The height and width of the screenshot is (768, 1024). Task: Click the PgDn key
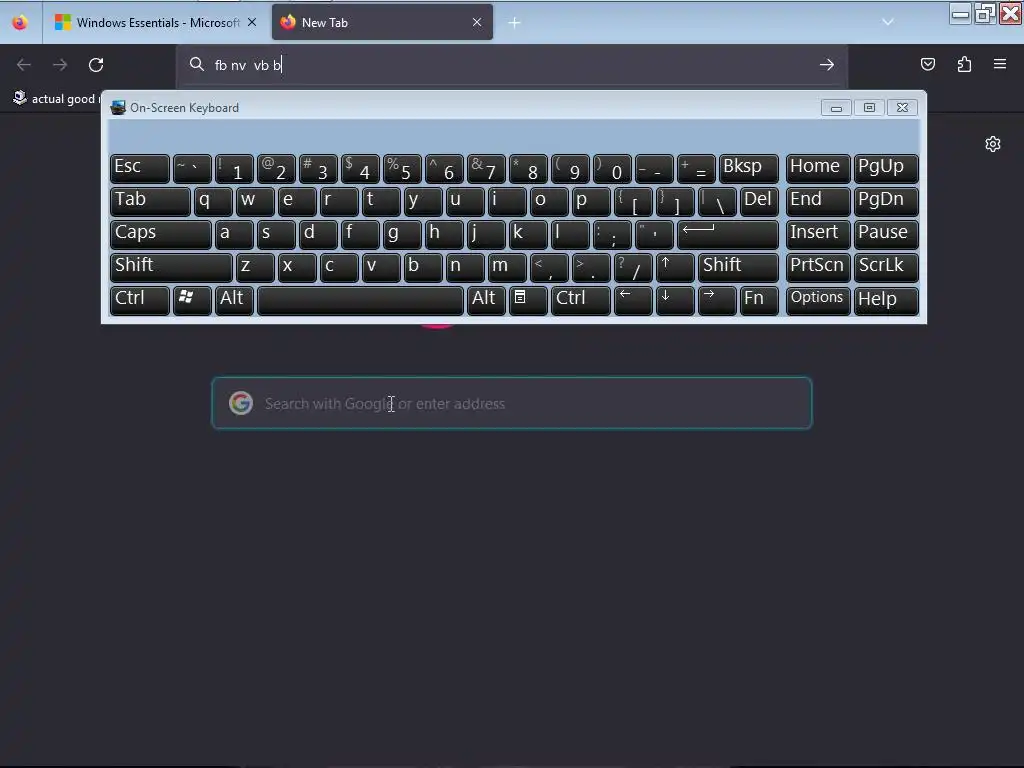click(886, 201)
